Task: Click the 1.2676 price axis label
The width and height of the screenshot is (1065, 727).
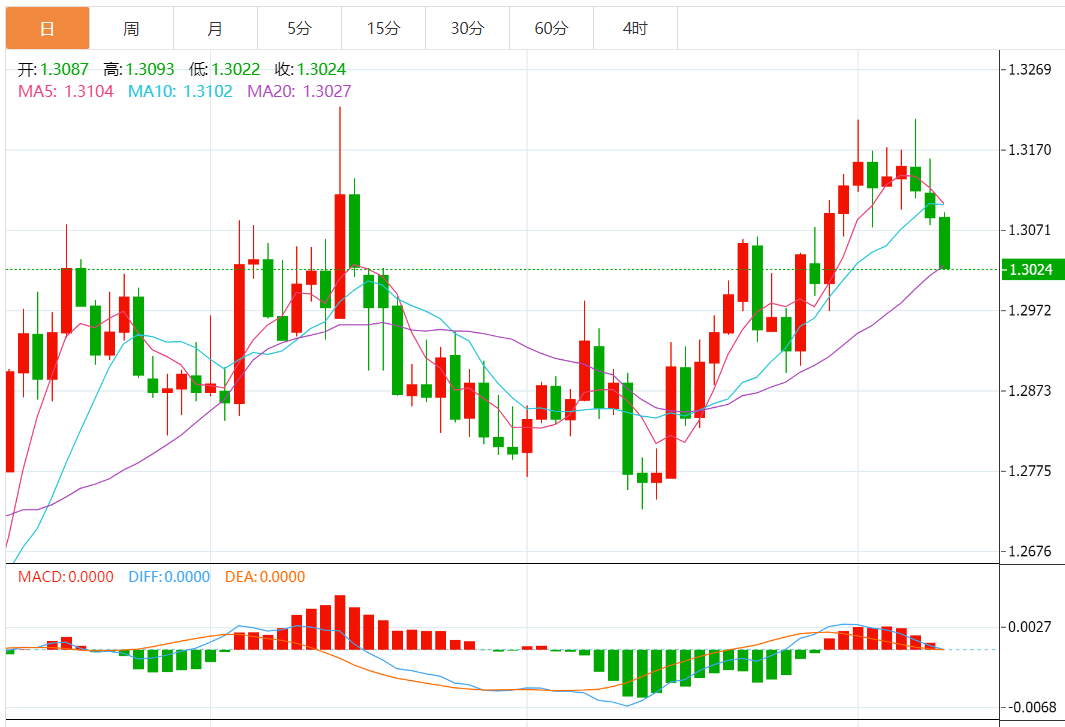Action: (x=1030, y=551)
